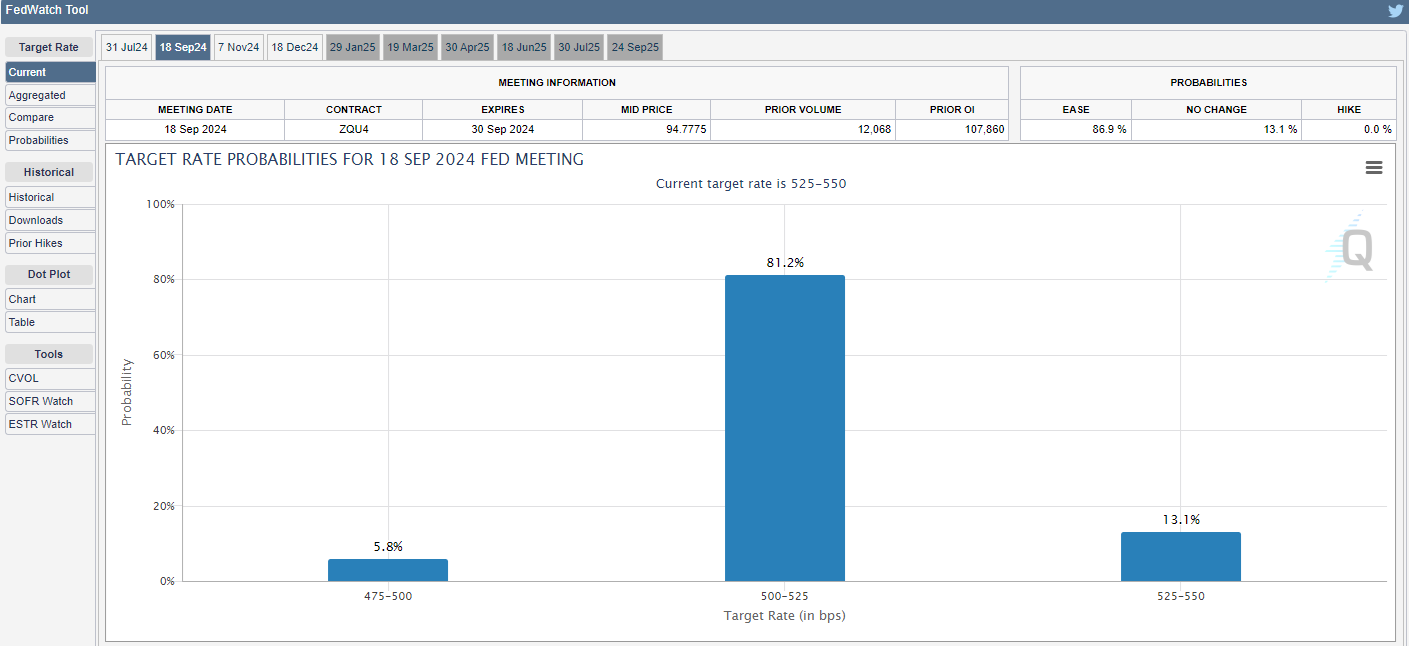Click the NO CHANGE column header
The height and width of the screenshot is (646, 1409).
(1217, 109)
